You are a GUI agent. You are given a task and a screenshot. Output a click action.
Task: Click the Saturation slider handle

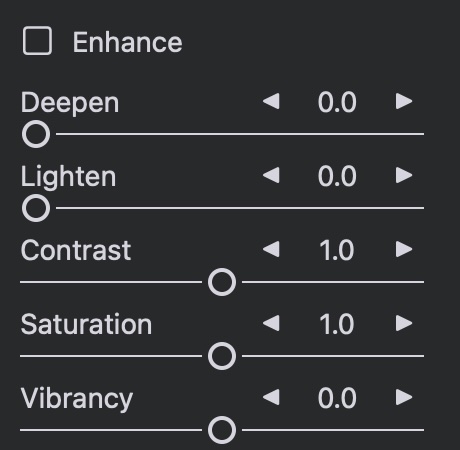[222, 356]
